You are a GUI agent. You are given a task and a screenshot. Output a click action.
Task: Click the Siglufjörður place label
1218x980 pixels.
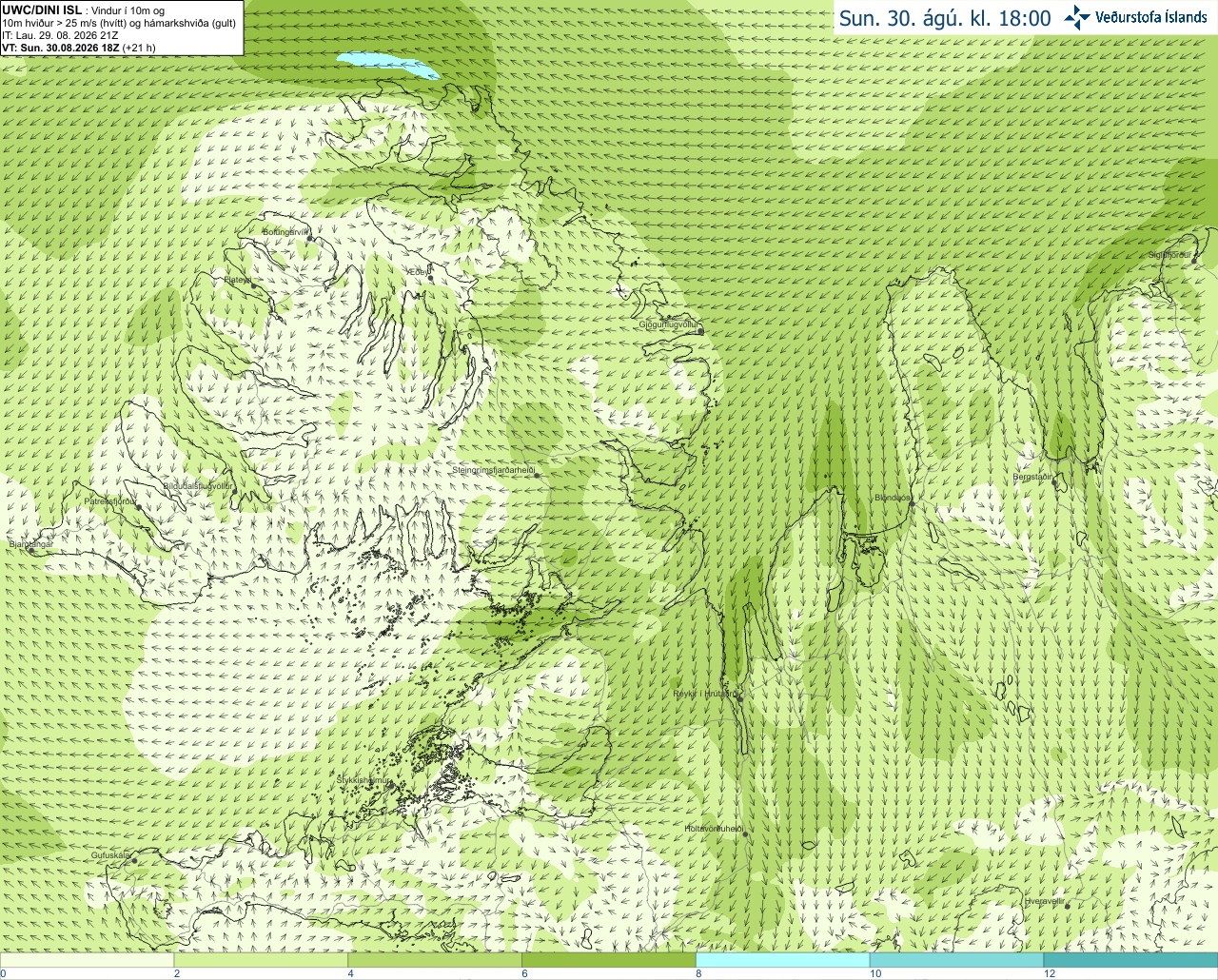(x=1169, y=255)
